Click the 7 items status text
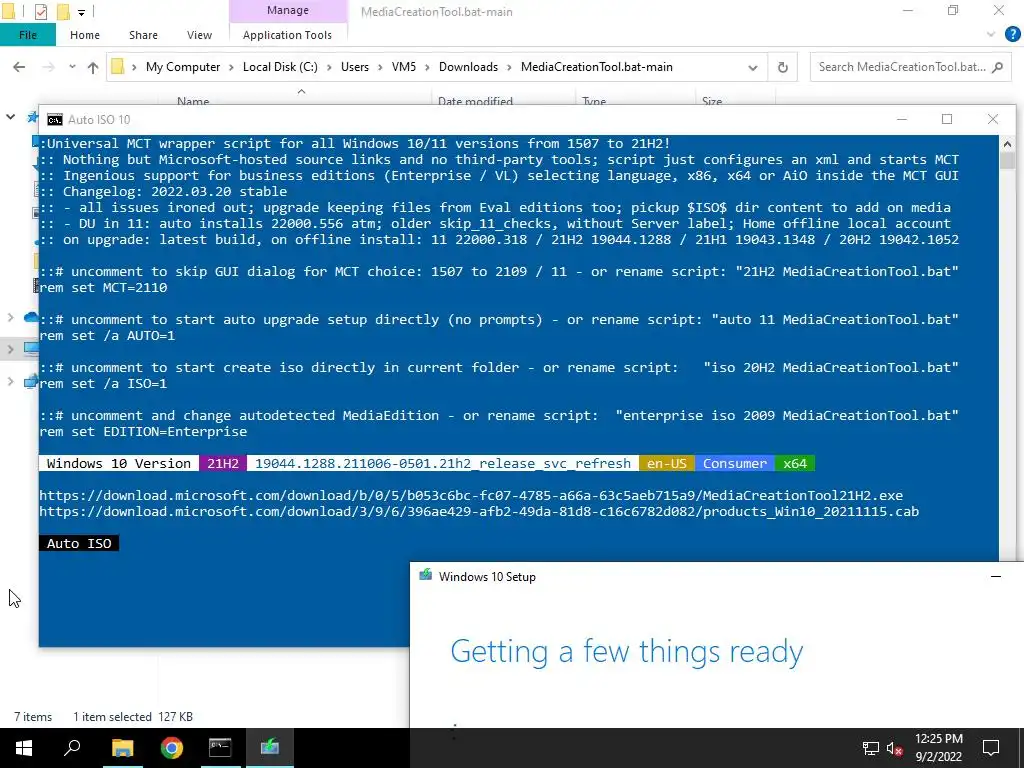This screenshot has width=1024, height=768. (33, 716)
